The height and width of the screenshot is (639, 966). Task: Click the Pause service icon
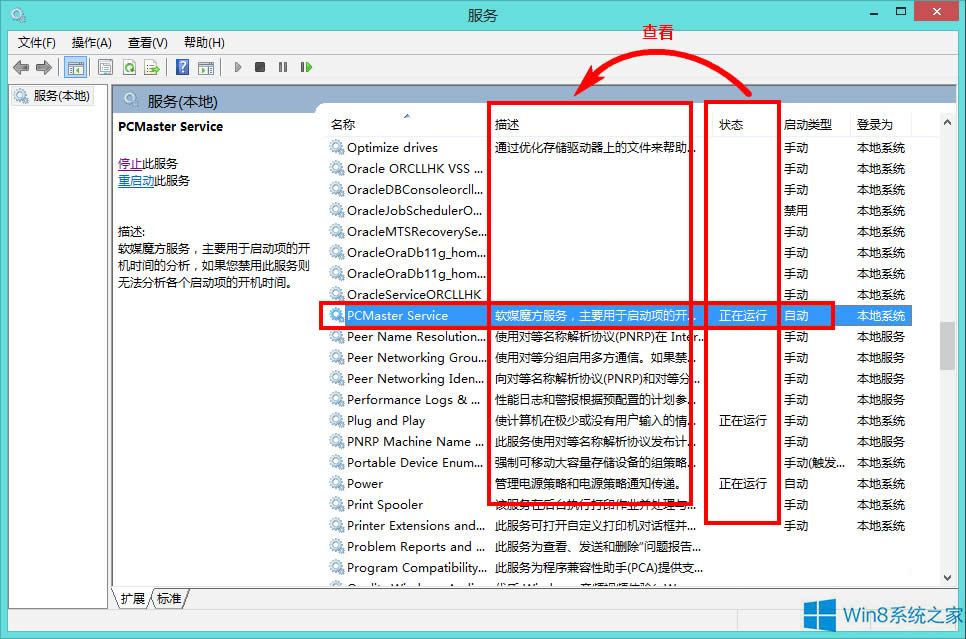(283, 67)
